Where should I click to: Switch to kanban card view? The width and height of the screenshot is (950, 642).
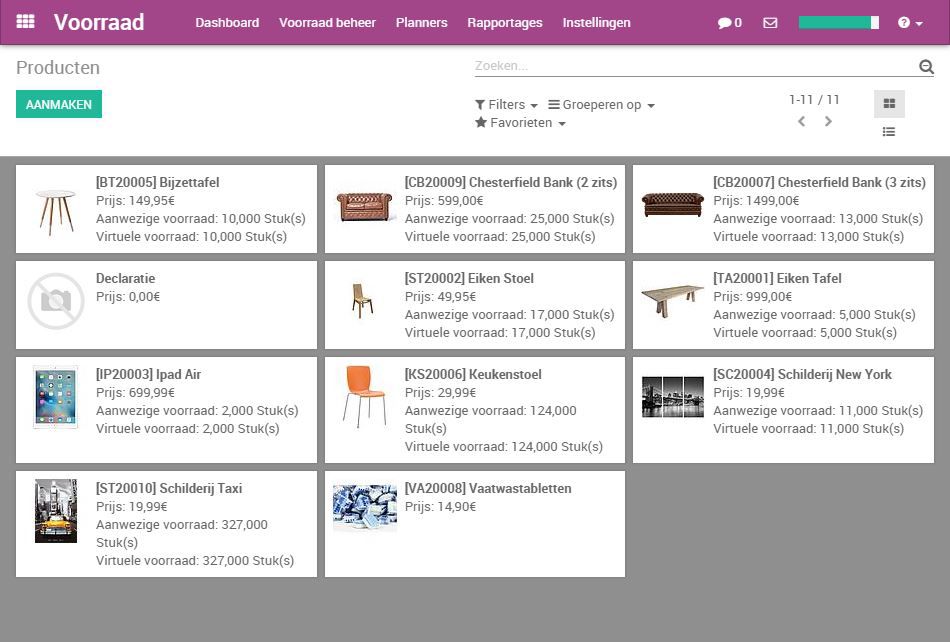pos(888,103)
